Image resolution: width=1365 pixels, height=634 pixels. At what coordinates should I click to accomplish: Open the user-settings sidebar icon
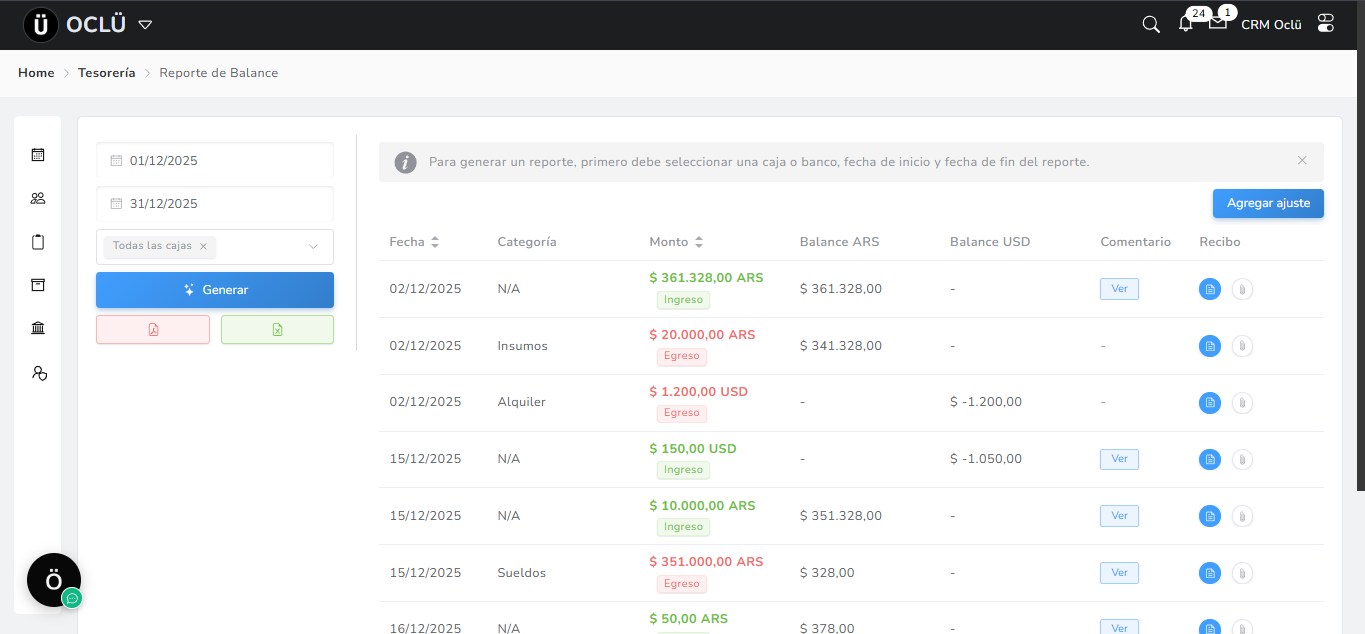click(x=39, y=373)
